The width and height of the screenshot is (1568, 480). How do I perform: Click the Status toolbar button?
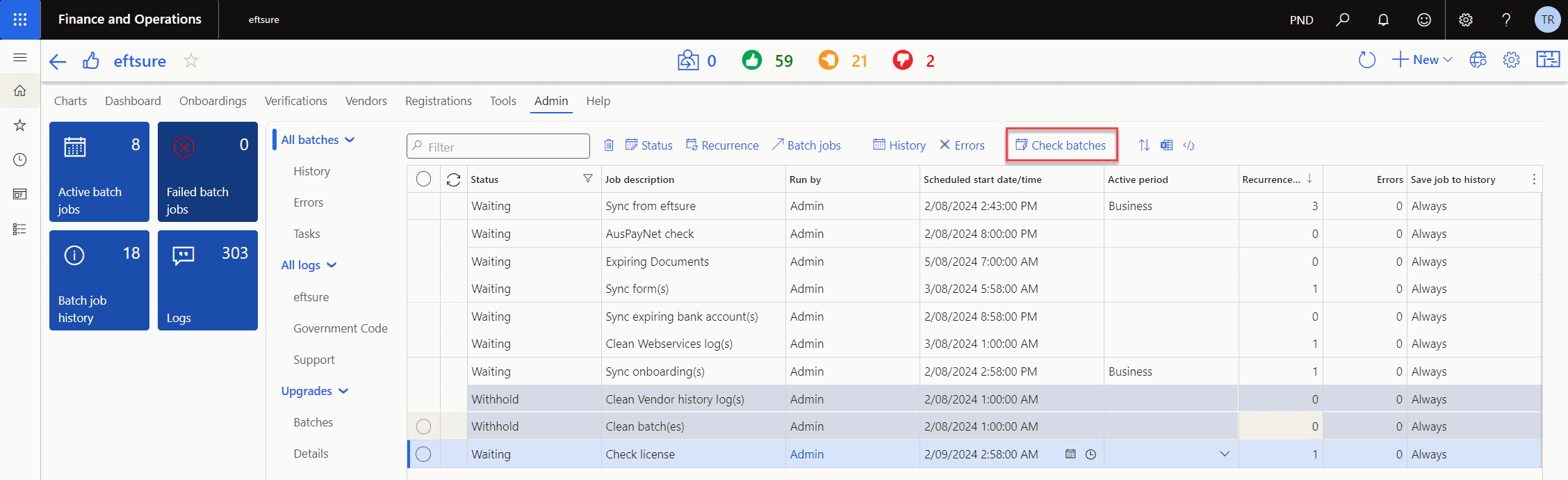pyautogui.click(x=648, y=145)
